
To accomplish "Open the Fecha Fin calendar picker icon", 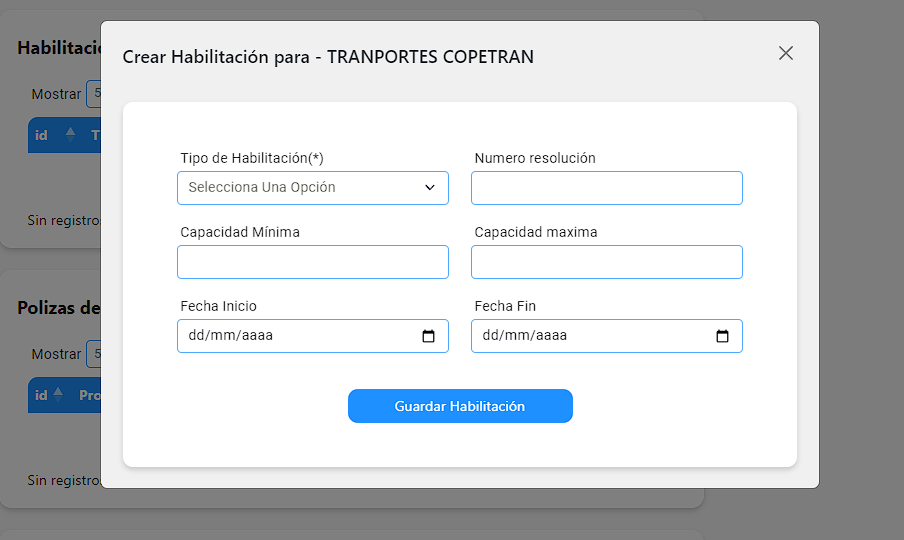I will (x=722, y=336).
